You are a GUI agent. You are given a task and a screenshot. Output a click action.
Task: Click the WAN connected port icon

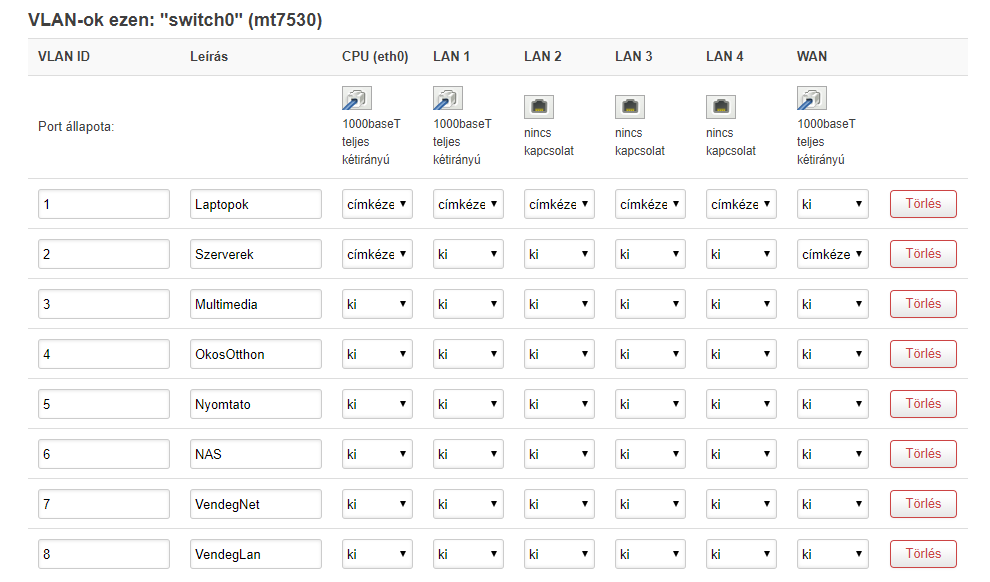811,98
